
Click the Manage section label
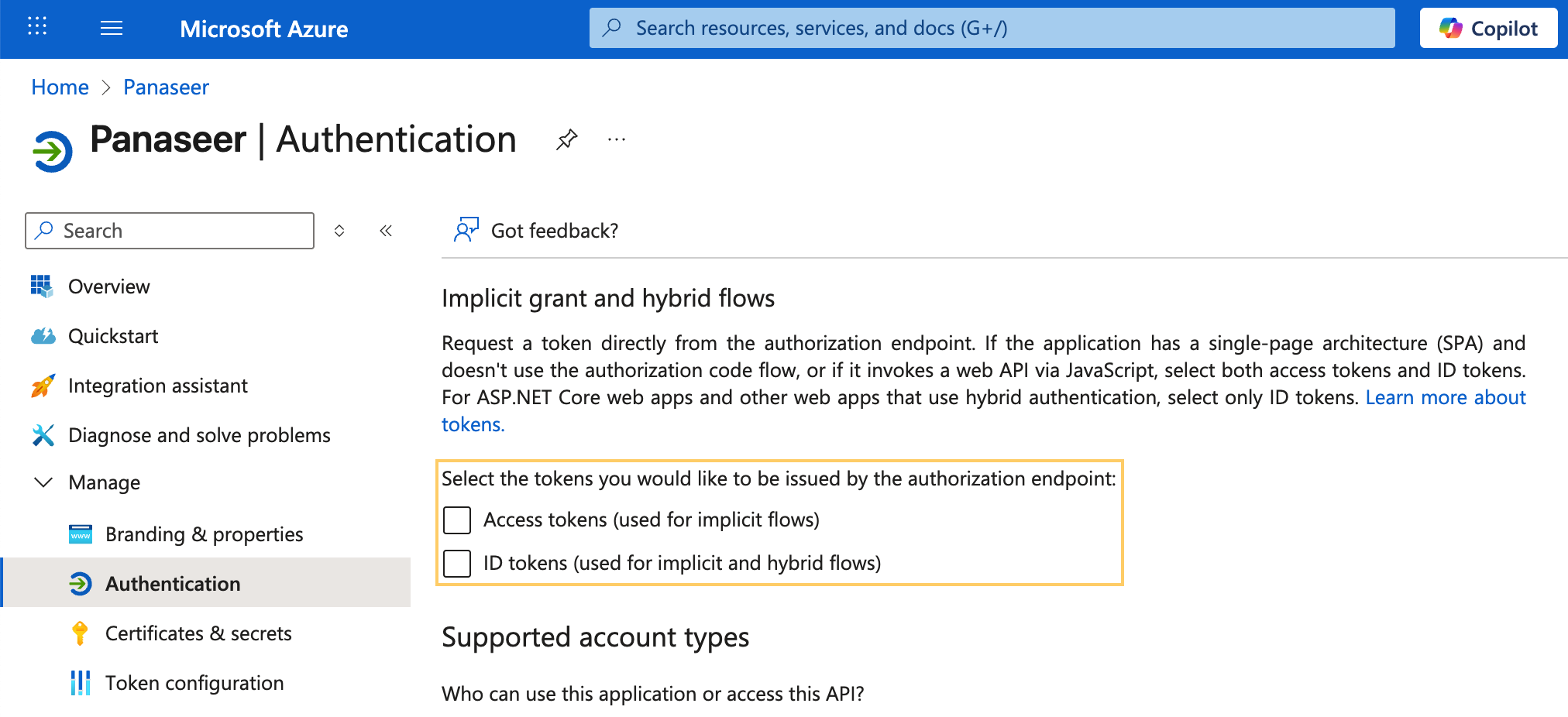[x=104, y=482]
